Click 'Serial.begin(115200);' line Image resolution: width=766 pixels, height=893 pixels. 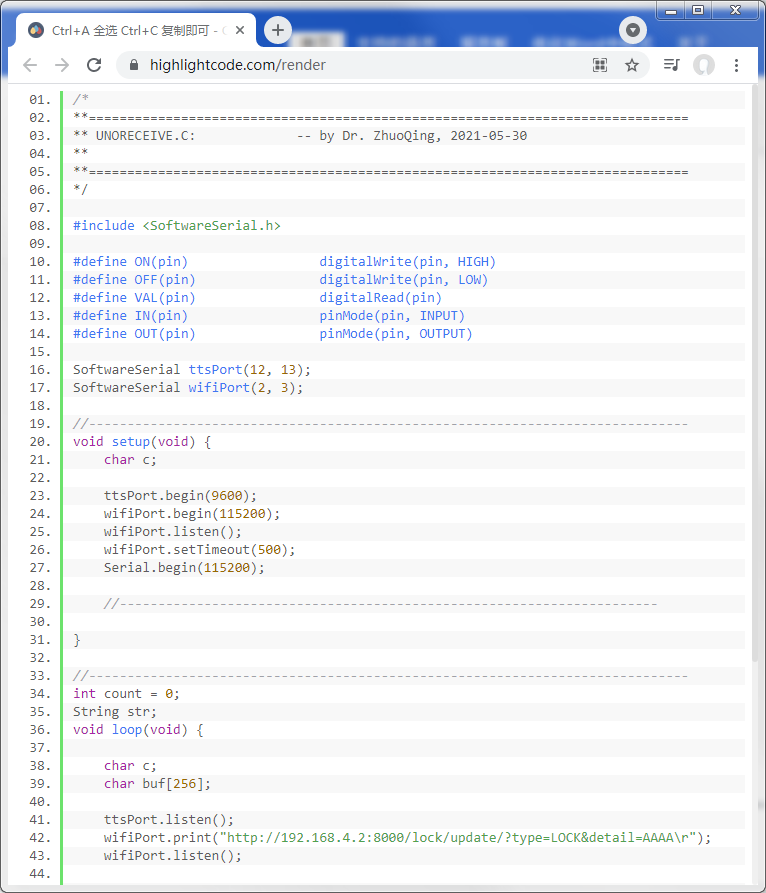pyautogui.click(x=184, y=568)
